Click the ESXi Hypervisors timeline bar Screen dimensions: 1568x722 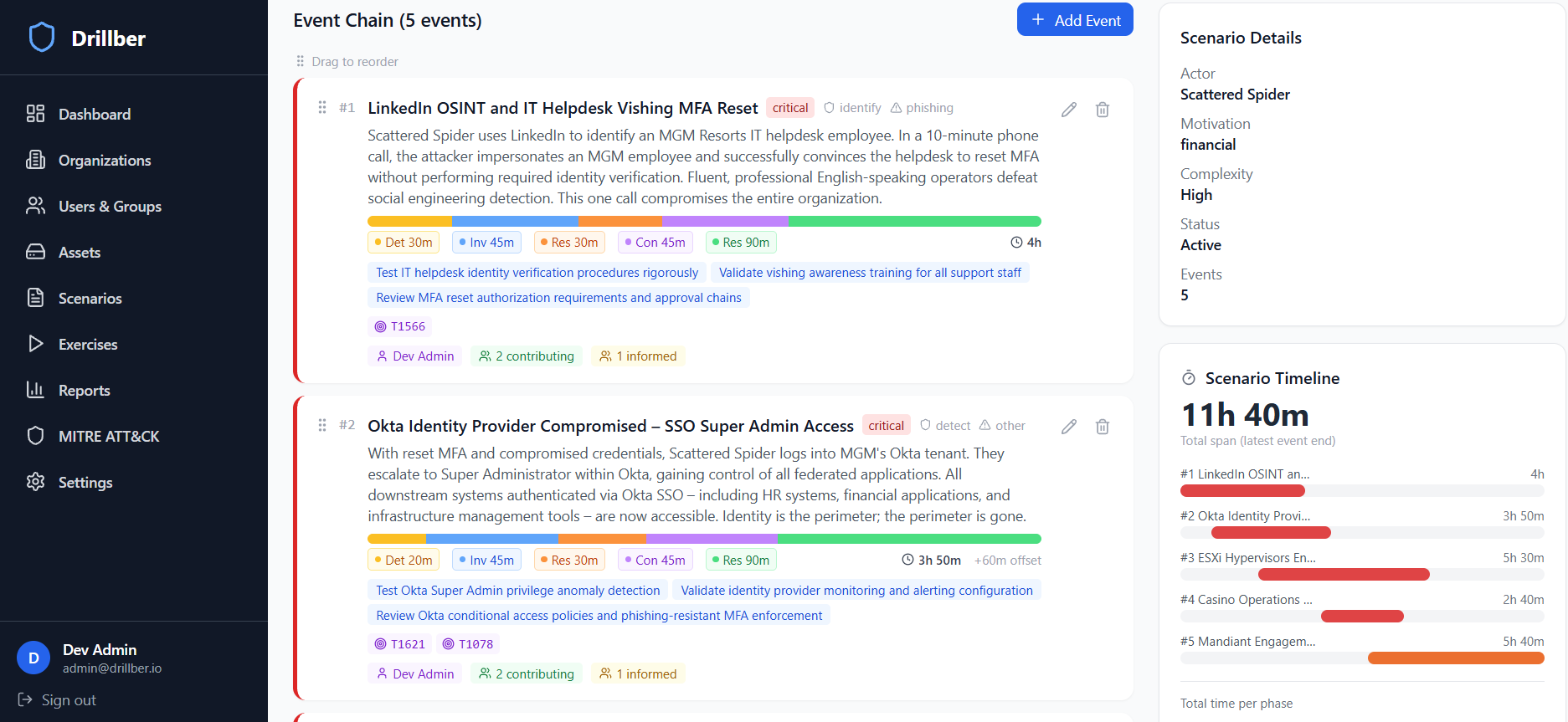point(1344,575)
